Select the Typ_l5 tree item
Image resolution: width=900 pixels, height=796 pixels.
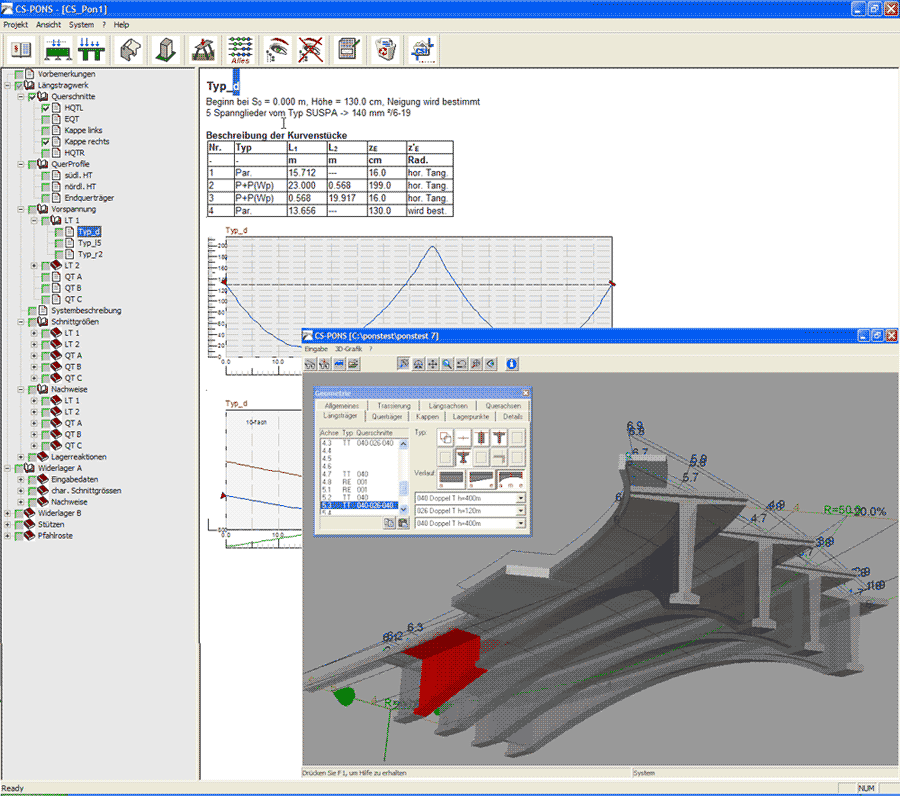(89, 243)
